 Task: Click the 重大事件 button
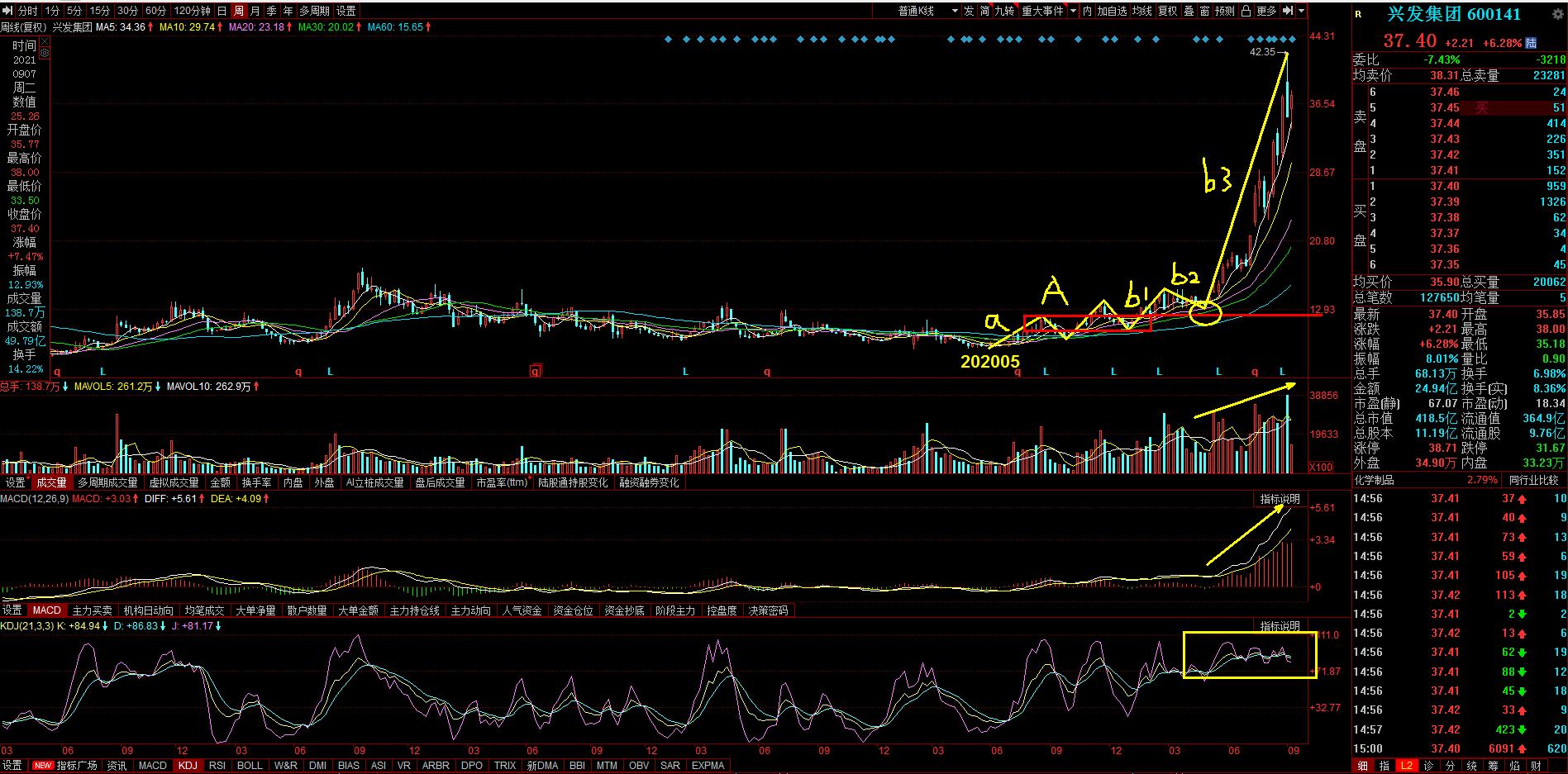coord(1043,11)
